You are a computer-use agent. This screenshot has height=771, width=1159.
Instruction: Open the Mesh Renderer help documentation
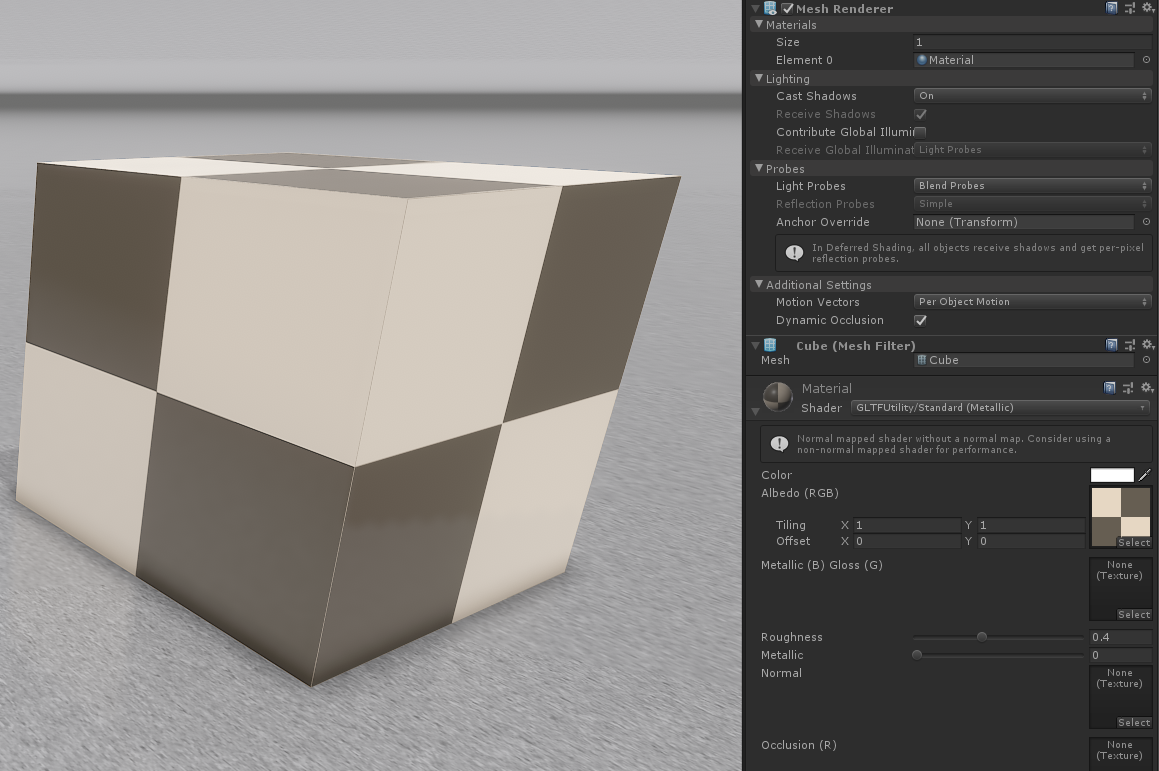point(1111,8)
